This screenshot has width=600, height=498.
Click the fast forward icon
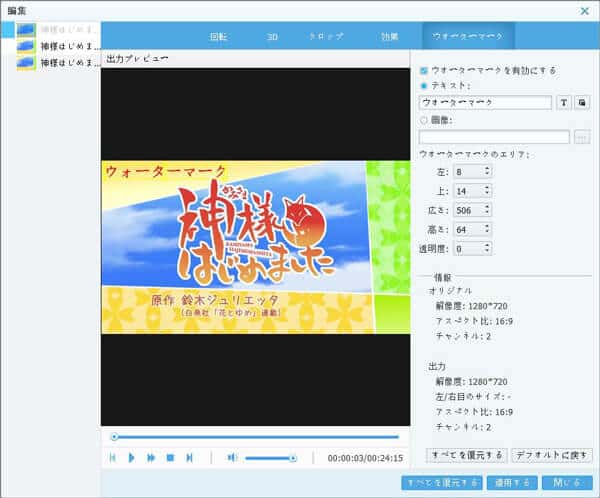pos(151,457)
